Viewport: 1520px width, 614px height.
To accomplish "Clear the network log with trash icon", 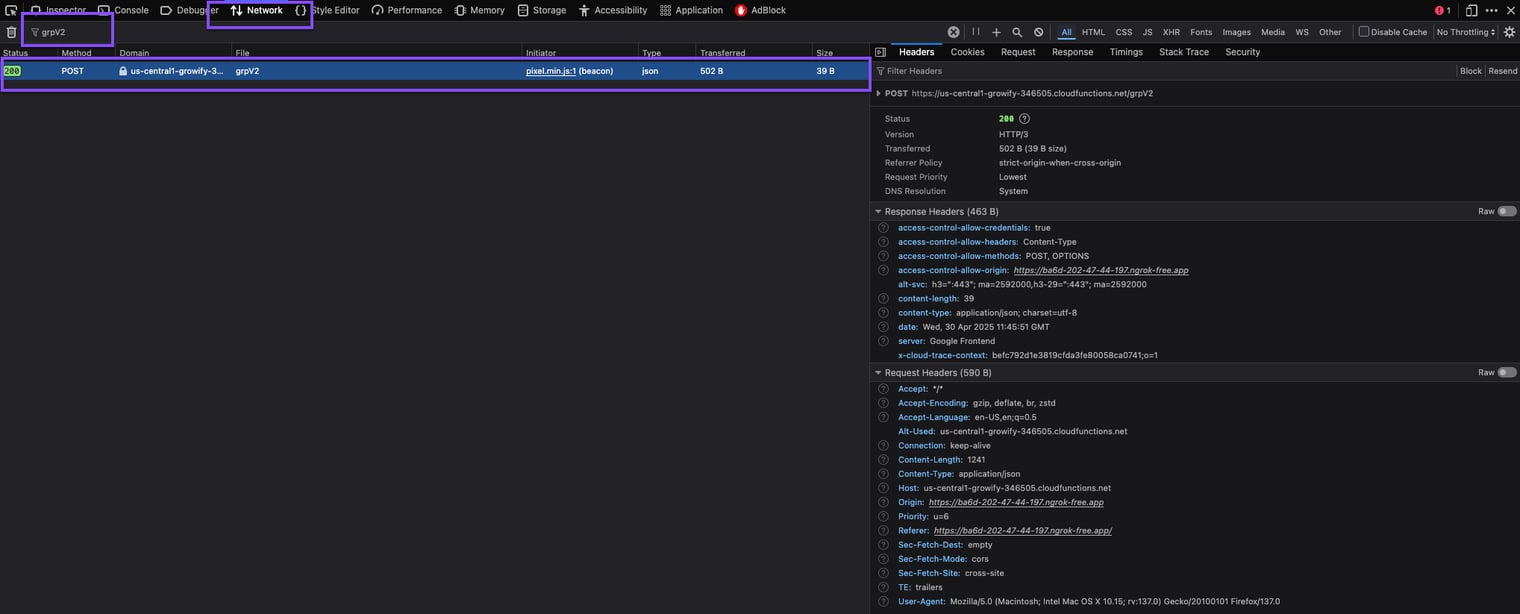I will click(x=11, y=32).
